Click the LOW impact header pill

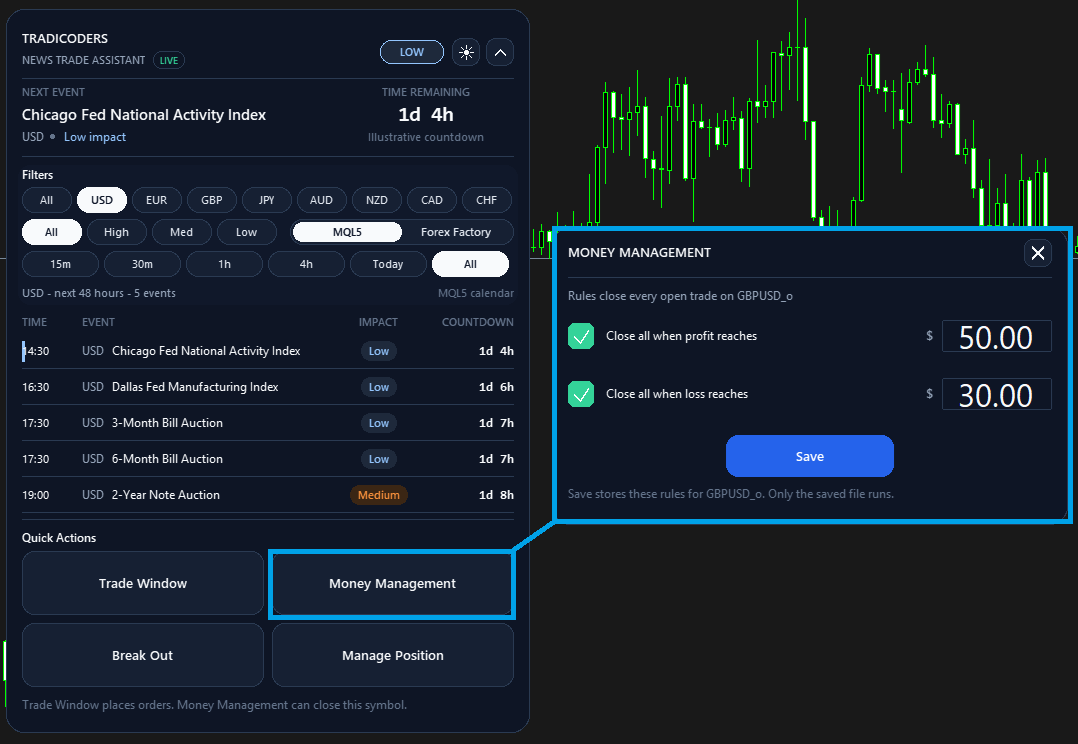(x=412, y=52)
